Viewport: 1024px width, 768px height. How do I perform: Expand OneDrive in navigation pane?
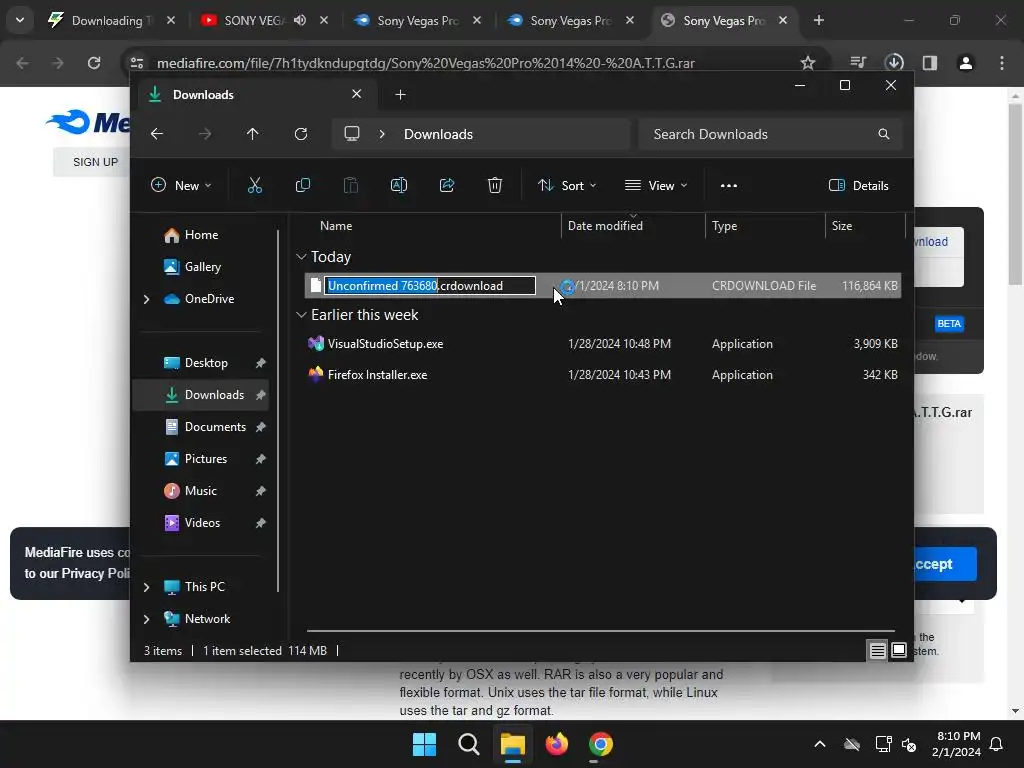[146, 299]
